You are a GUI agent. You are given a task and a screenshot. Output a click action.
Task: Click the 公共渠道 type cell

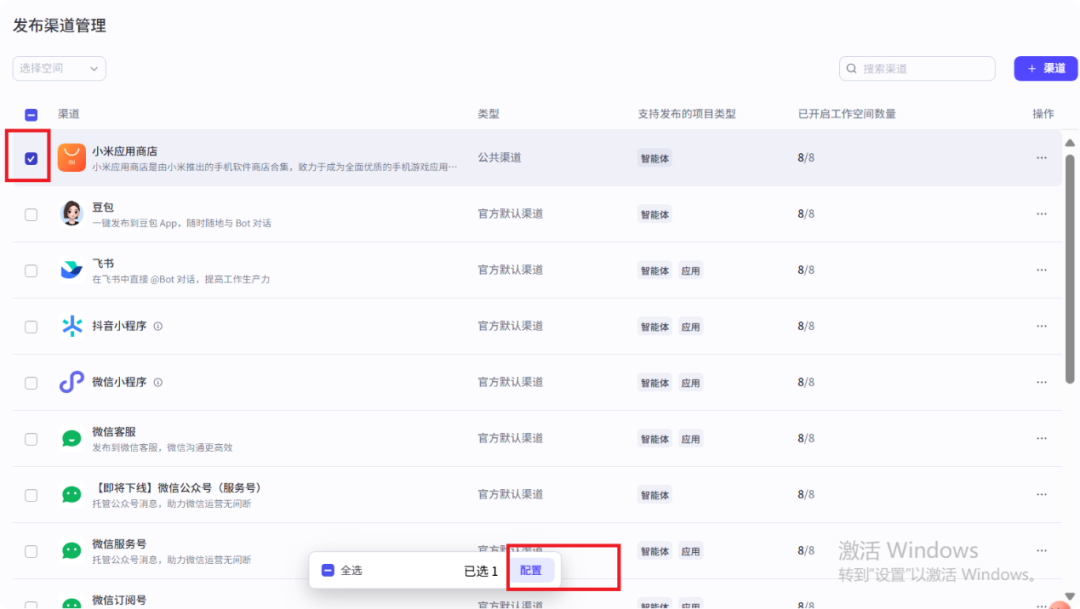click(499, 158)
